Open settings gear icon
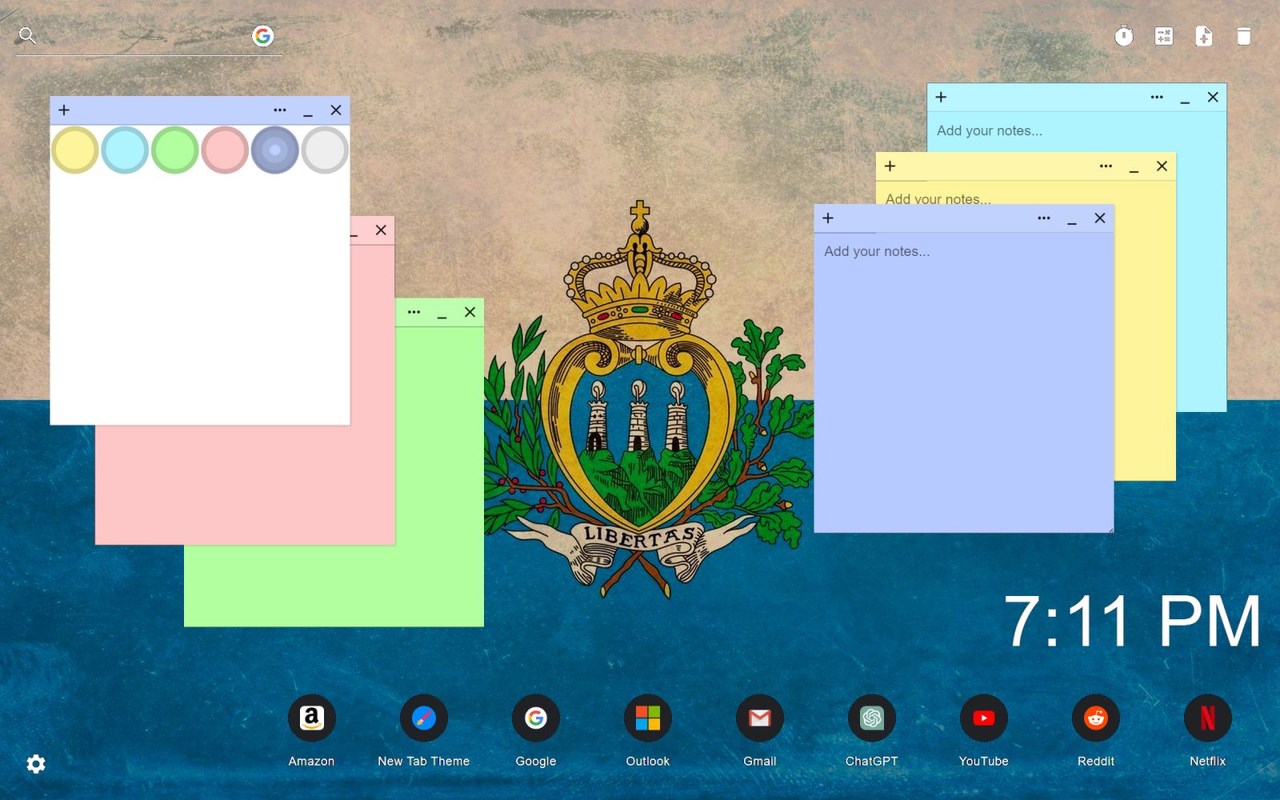This screenshot has height=800, width=1280. pyautogui.click(x=36, y=764)
